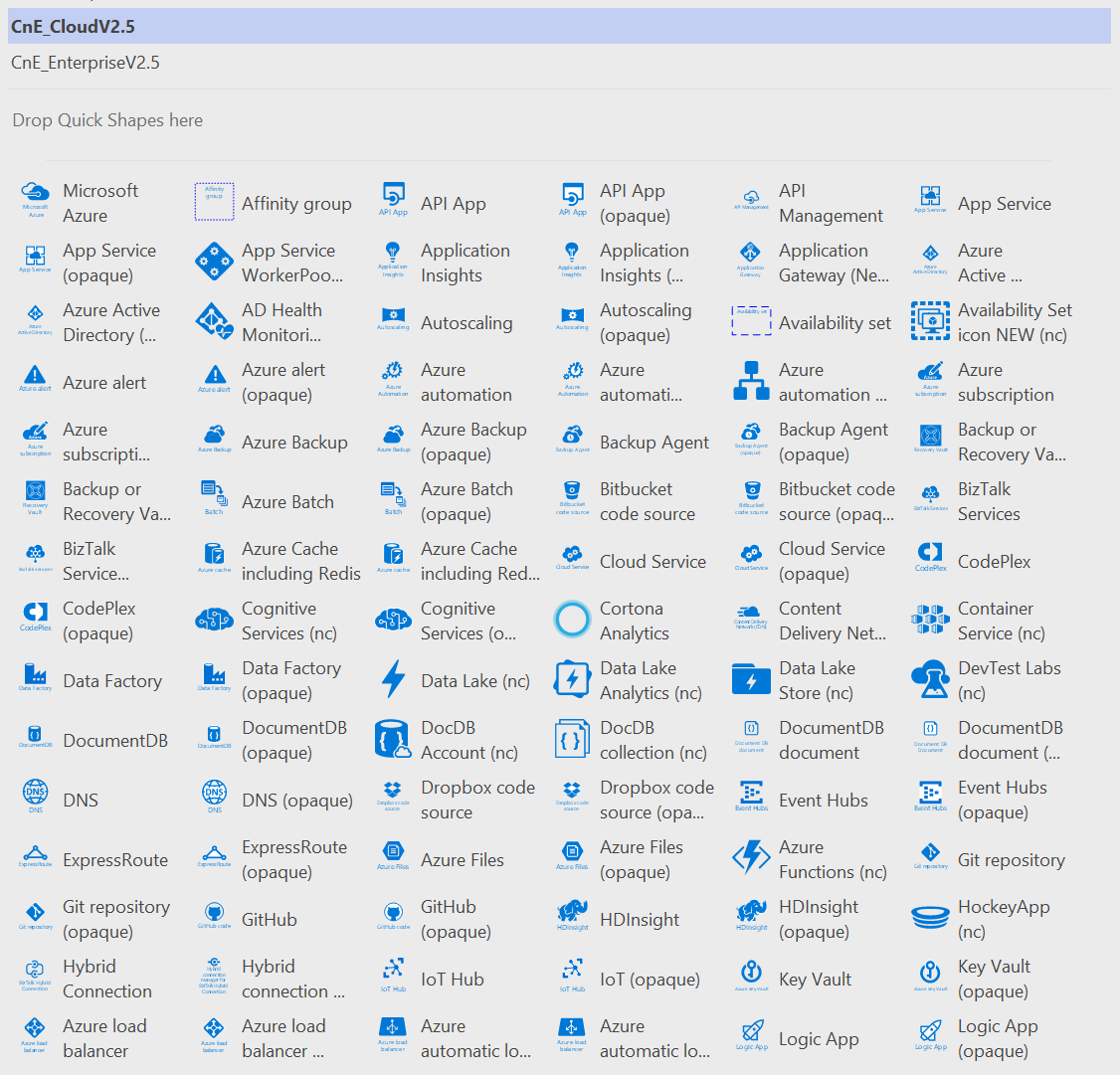Image resolution: width=1120 pixels, height=1075 pixels.
Task: Click the Drop Quick Shapes here area
Action: [107, 119]
